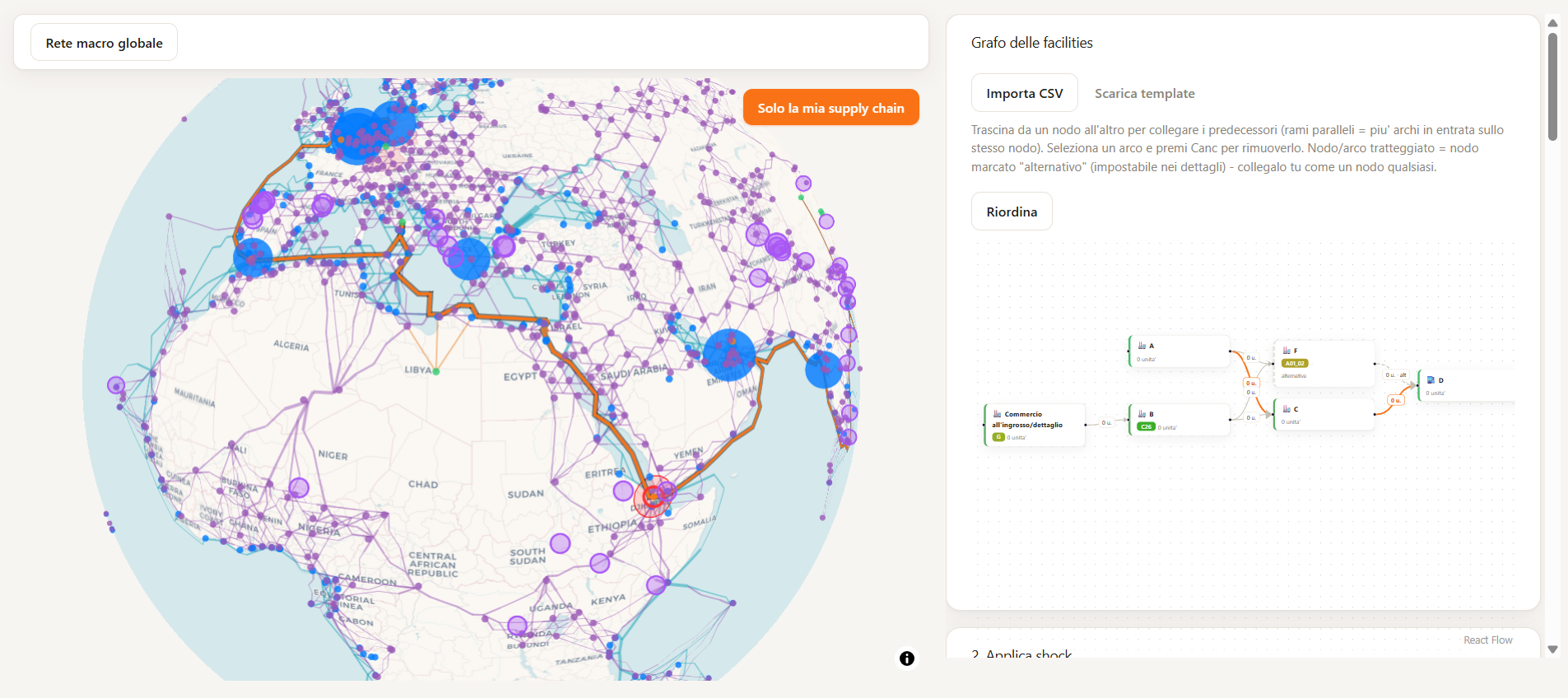1568x698 pixels.
Task: Select facility node A factory icon
Action: [1142, 346]
